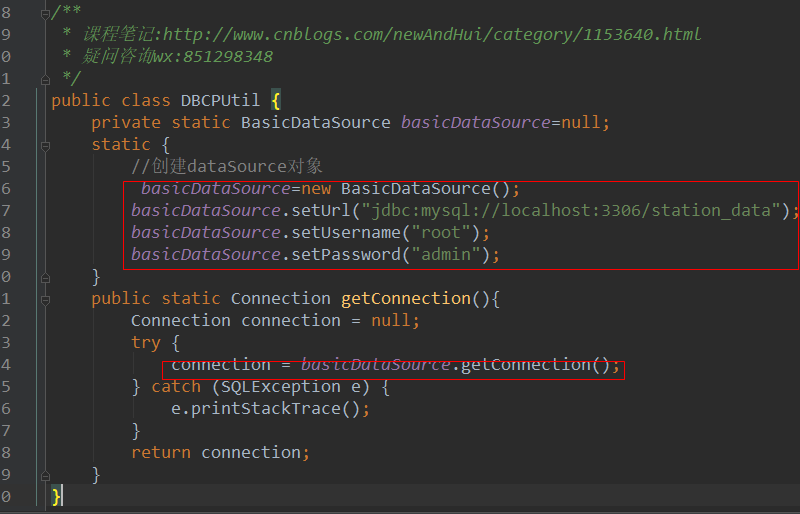Image resolution: width=800 pixels, height=514 pixels.
Task: Collapse the end-of-comment fold marker
Action: coord(45,80)
